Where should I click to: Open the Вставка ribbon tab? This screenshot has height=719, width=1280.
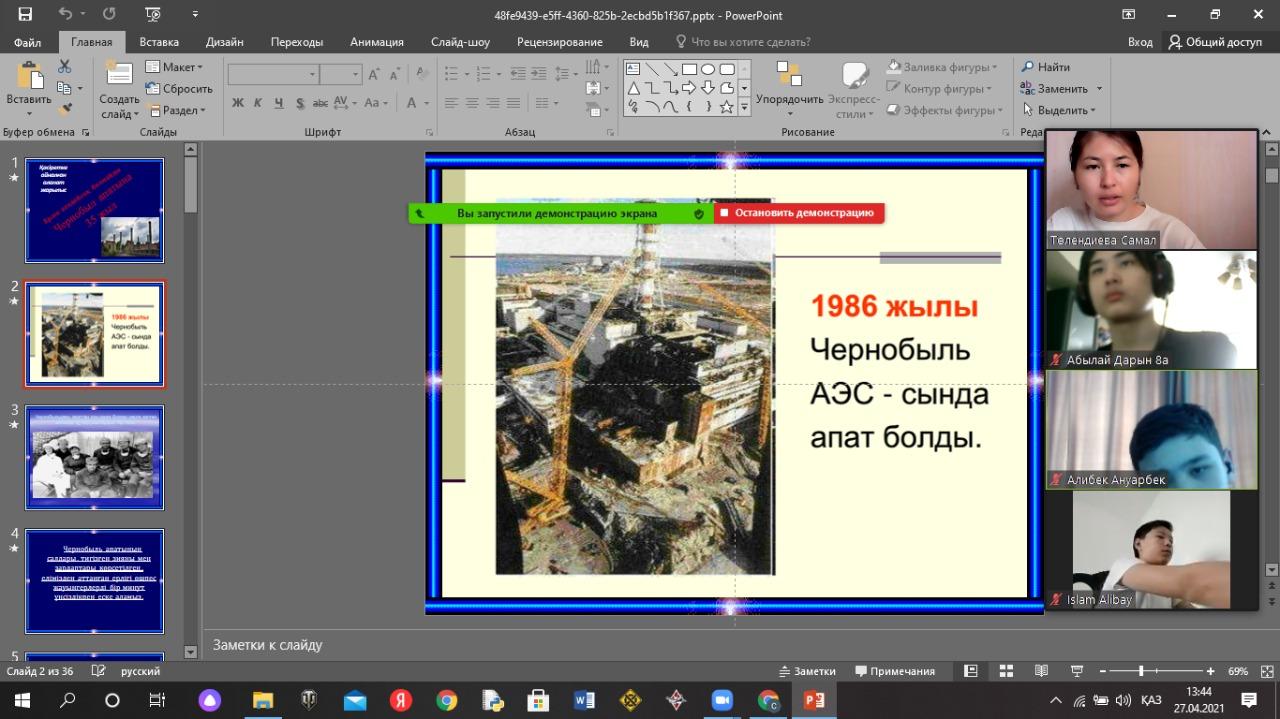coord(159,42)
